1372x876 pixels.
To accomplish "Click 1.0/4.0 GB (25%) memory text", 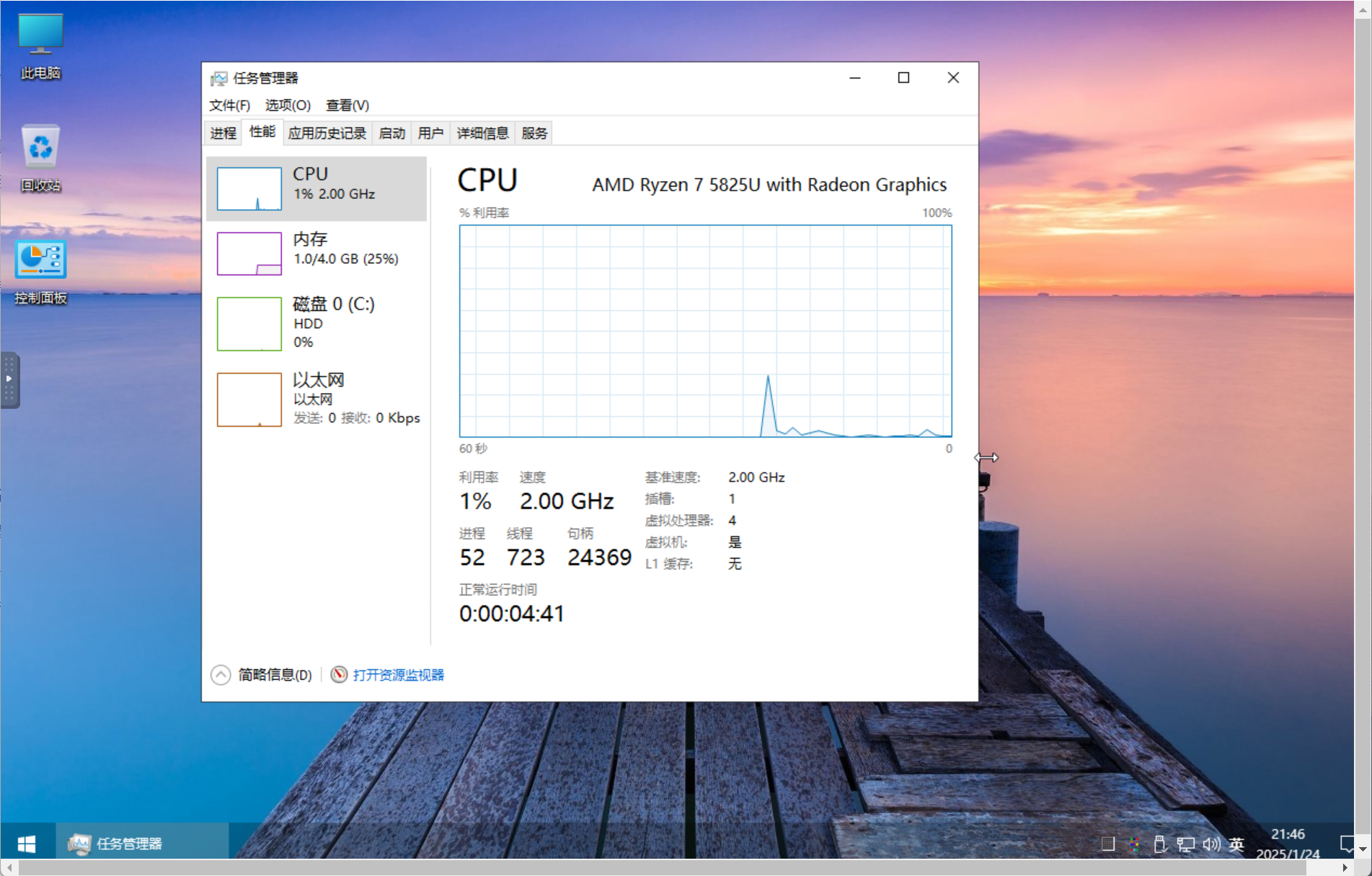I will pyautogui.click(x=346, y=259).
